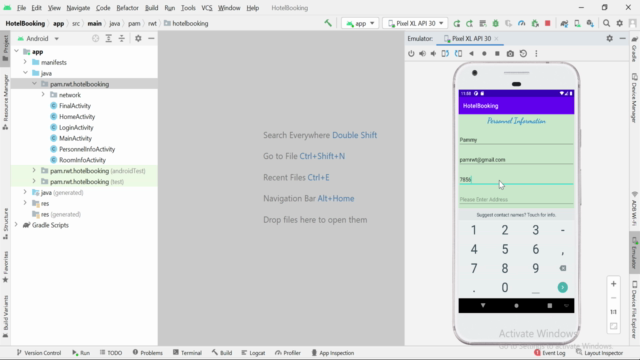Viewport: 640px width, 360px height.
Task: Open the VCS menu
Action: 207,8
